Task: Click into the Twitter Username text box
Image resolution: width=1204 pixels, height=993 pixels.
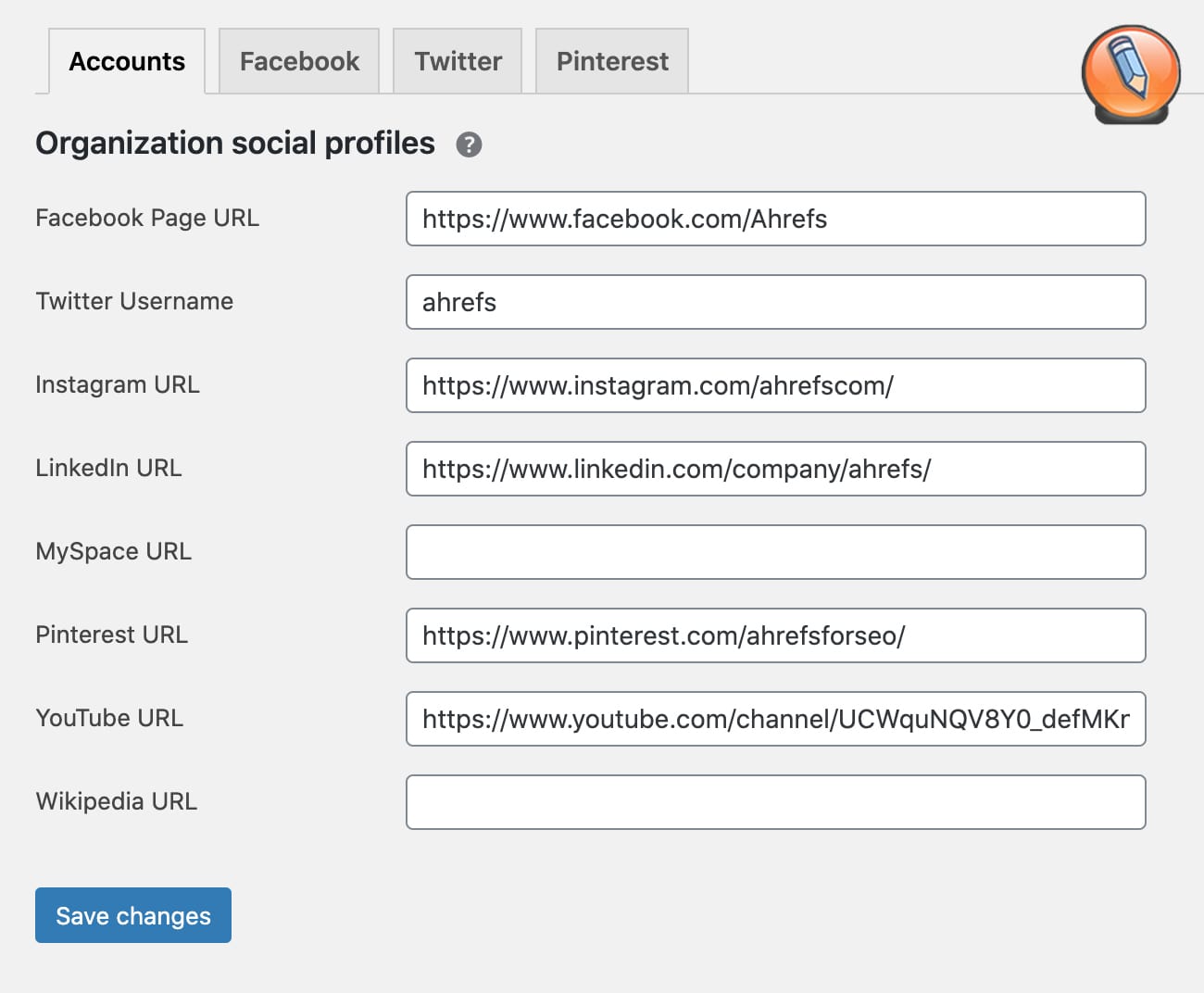Action: tap(775, 302)
